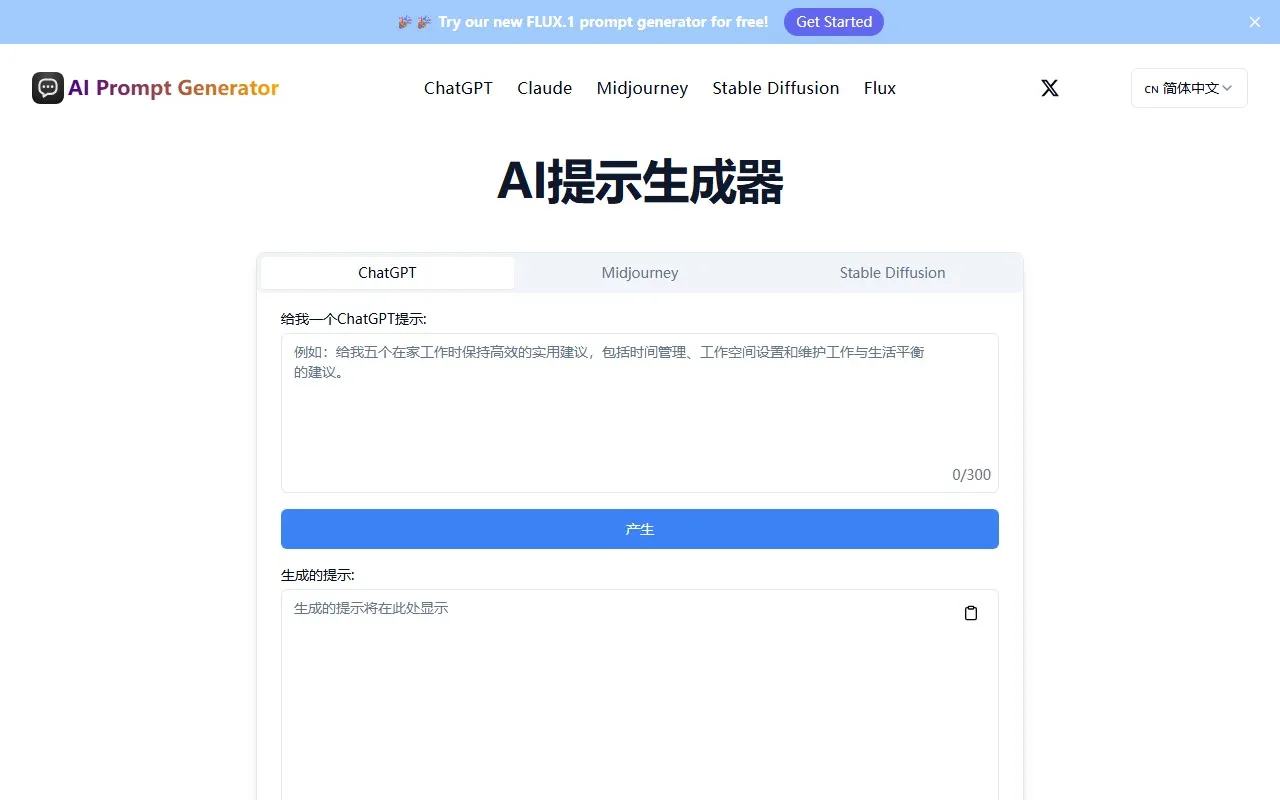Click the Get Started button
The width and height of the screenshot is (1280, 800).
(x=834, y=21)
